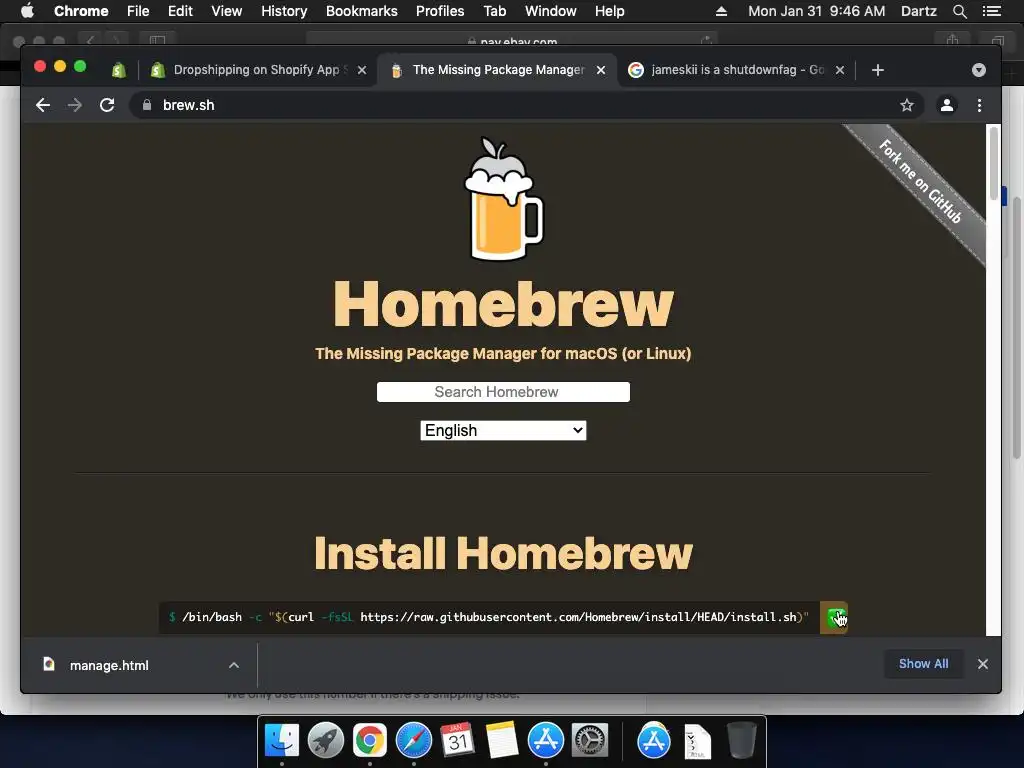Click Show All downloads
This screenshot has height=768, width=1024.
[x=923, y=664]
